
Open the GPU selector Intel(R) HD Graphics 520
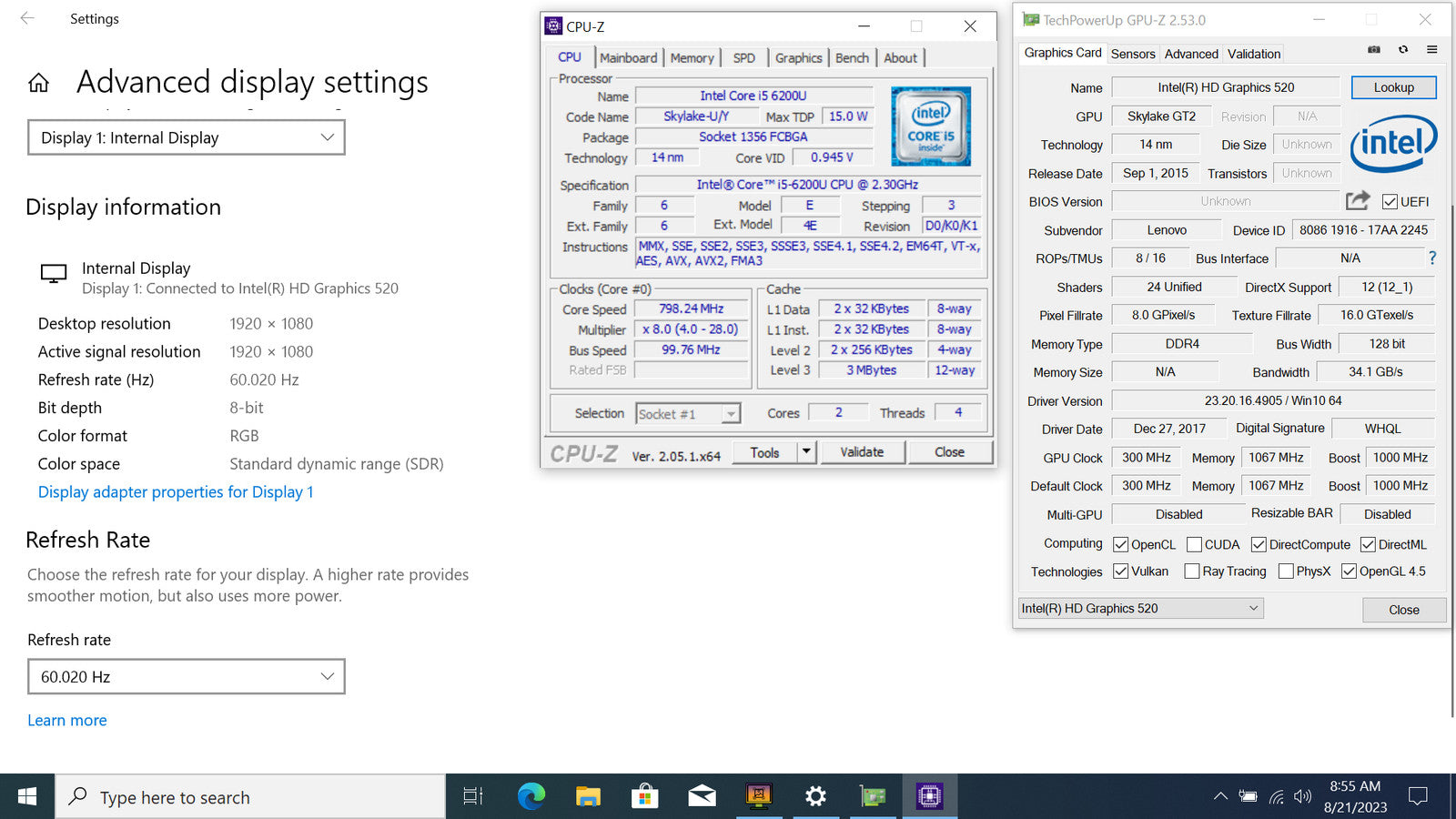point(1140,608)
